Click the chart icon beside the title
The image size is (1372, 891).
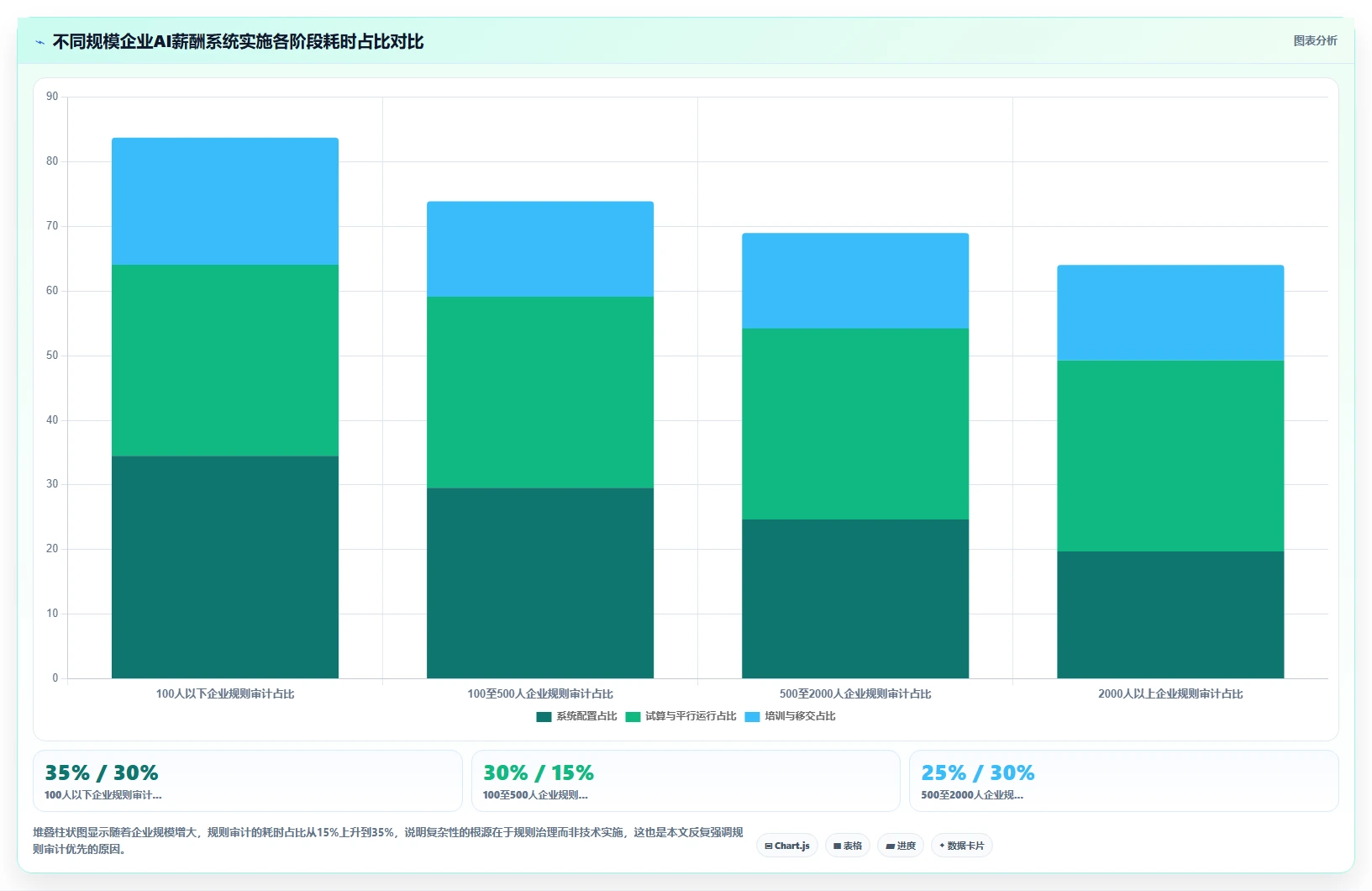click(x=39, y=42)
